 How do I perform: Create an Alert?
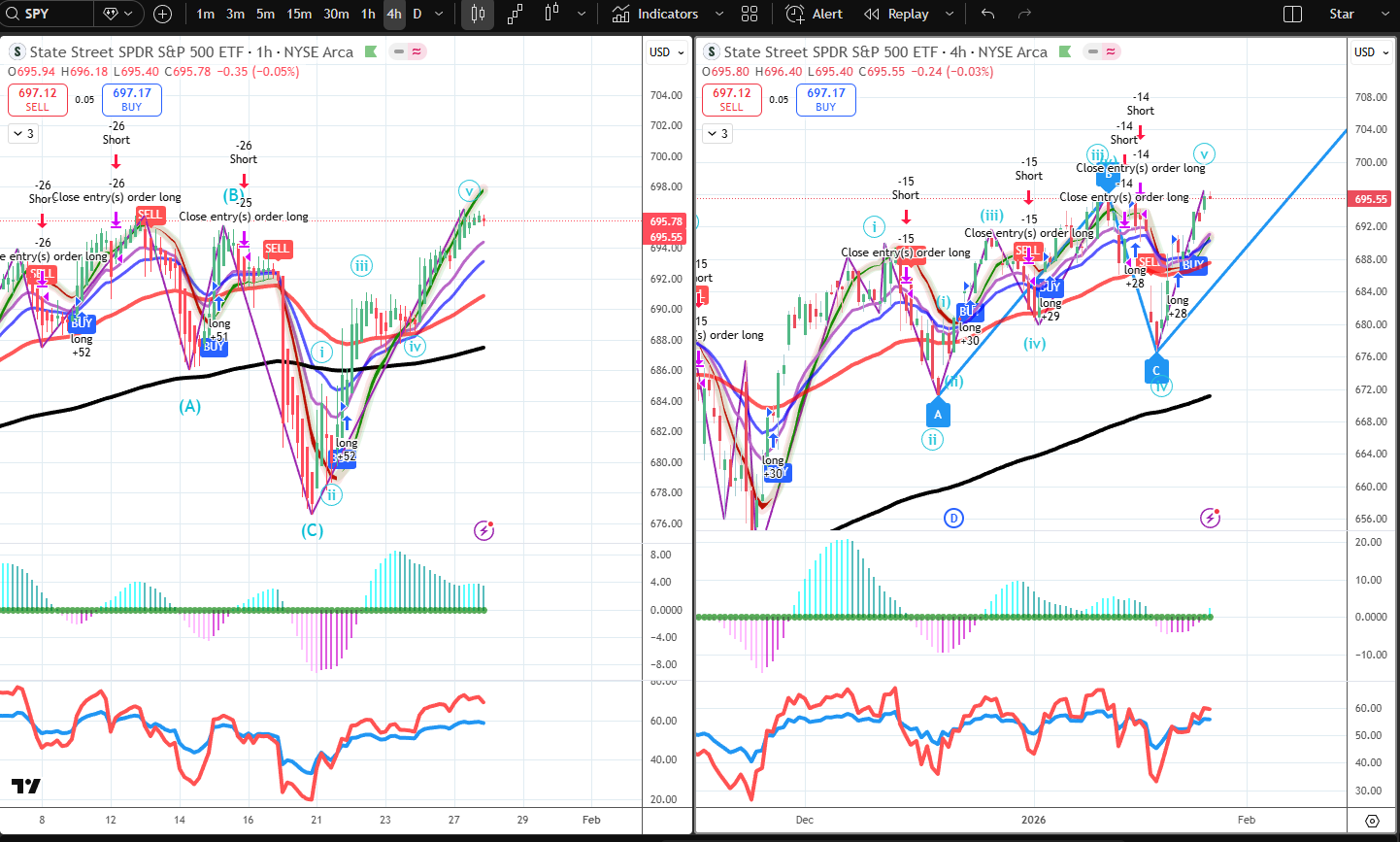[x=815, y=14]
